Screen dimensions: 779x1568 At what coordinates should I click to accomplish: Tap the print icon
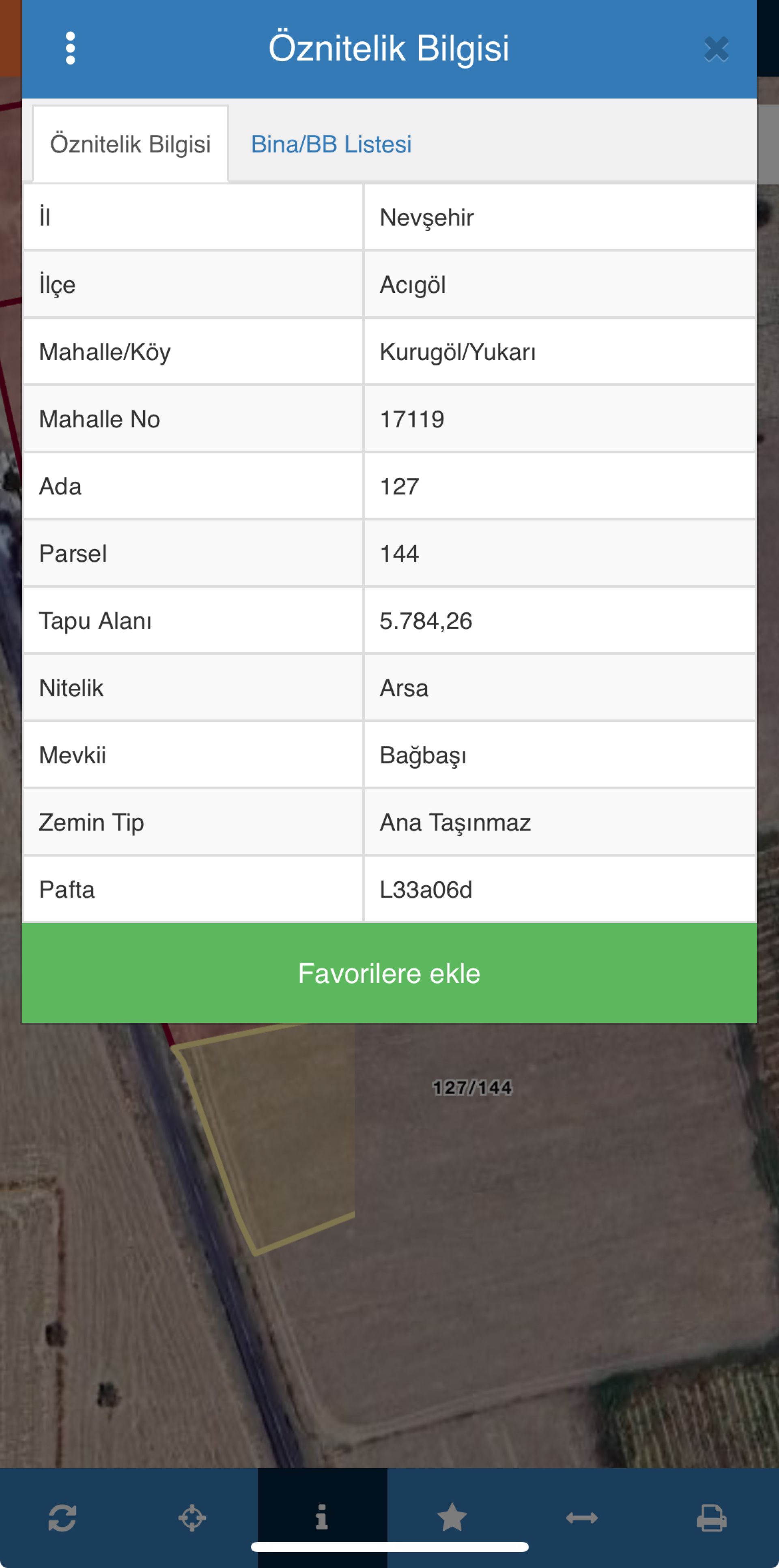coord(711,1517)
